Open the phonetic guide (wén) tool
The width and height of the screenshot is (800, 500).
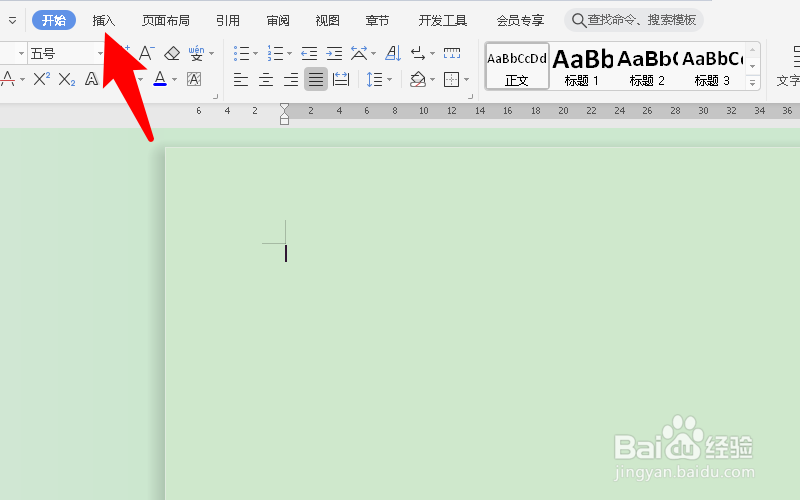[x=196, y=53]
